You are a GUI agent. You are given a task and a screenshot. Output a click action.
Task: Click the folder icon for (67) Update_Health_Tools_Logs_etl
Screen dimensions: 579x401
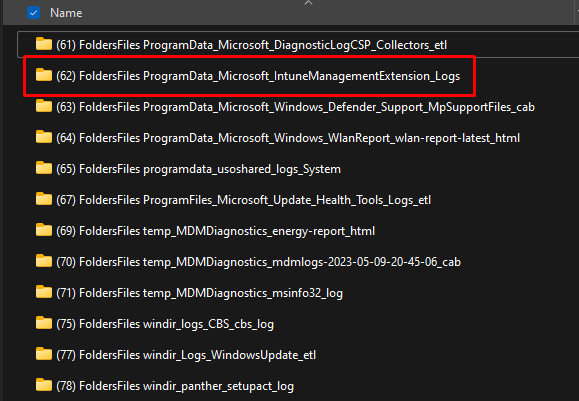(x=44, y=199)
